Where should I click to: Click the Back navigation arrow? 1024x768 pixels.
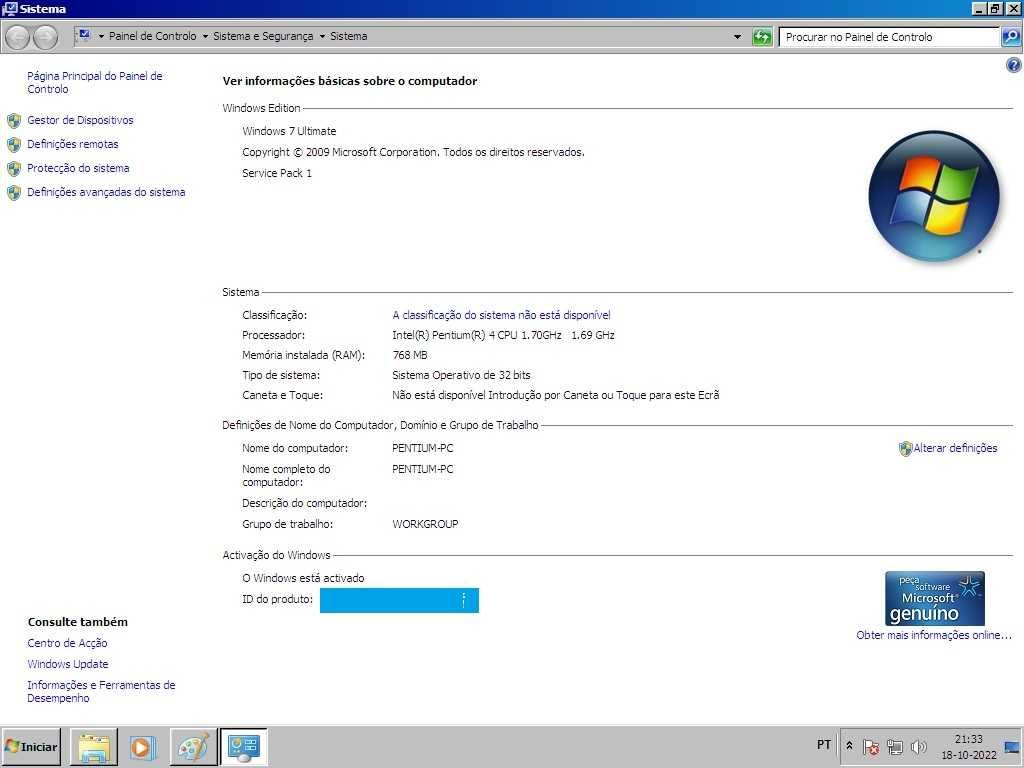[x=18, y=37]
